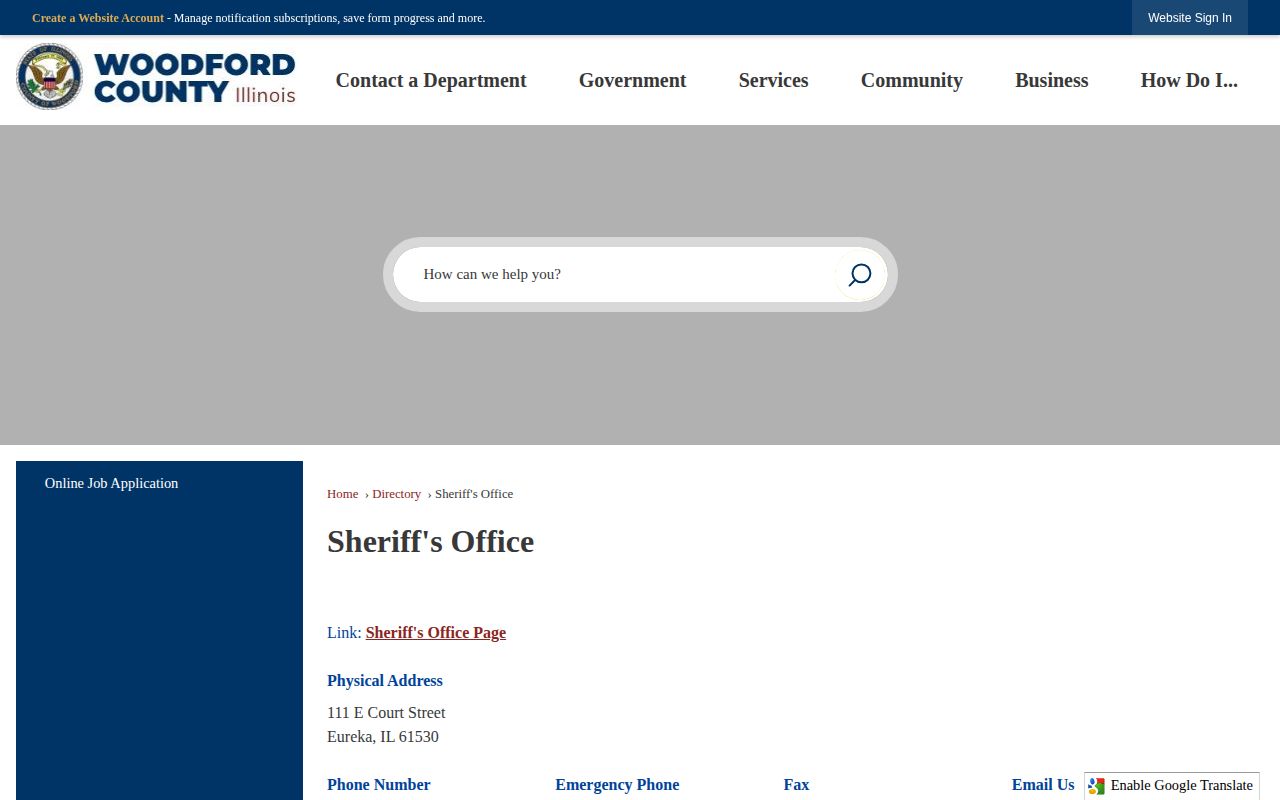1280x800 pixels.
Task: Click the Woodford County seal logo
Action: (x=50, y=77)
